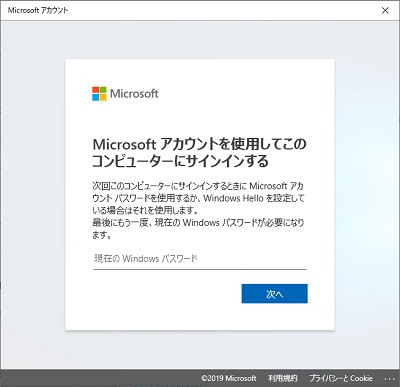
Task: Click the 次へ button
Action: (274, 294)
